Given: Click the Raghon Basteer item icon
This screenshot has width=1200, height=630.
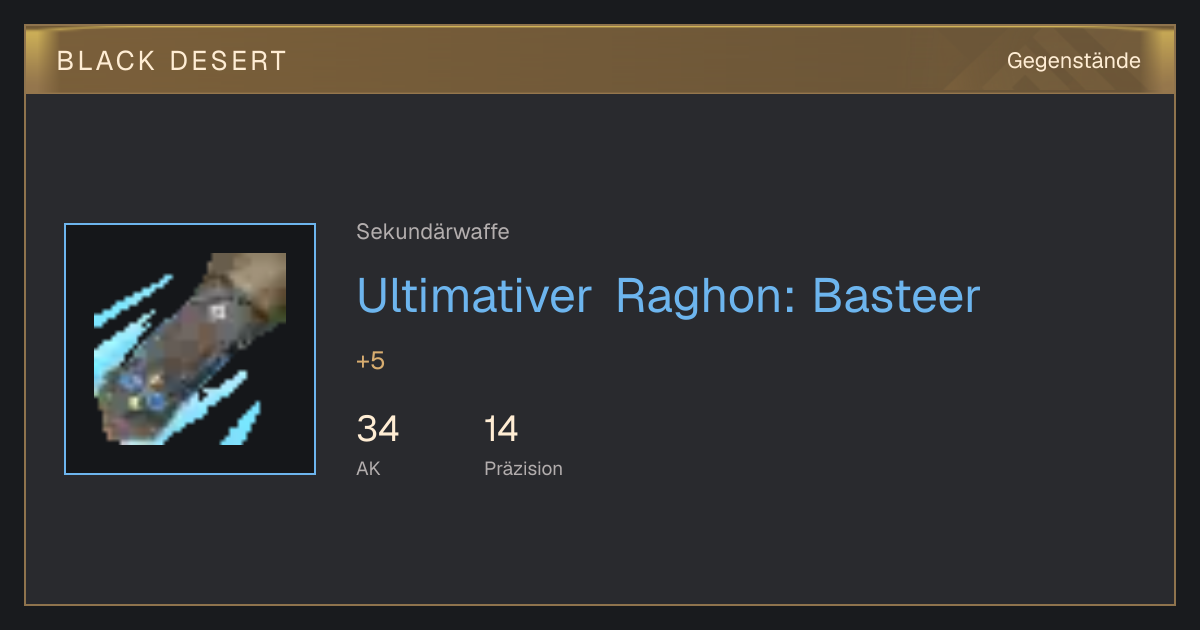Looking at the screenshot, I should tap(190, 349).
